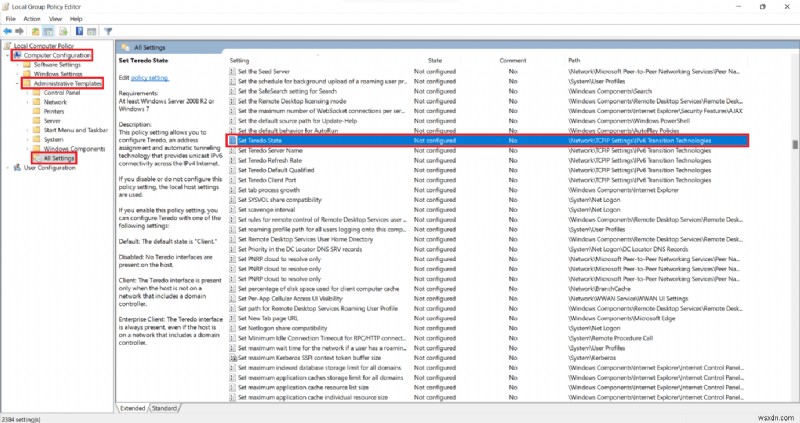This screenshot has height=423, width=800.
Task: Click the User Configuration node icon
Action: [x=17, y=167]
